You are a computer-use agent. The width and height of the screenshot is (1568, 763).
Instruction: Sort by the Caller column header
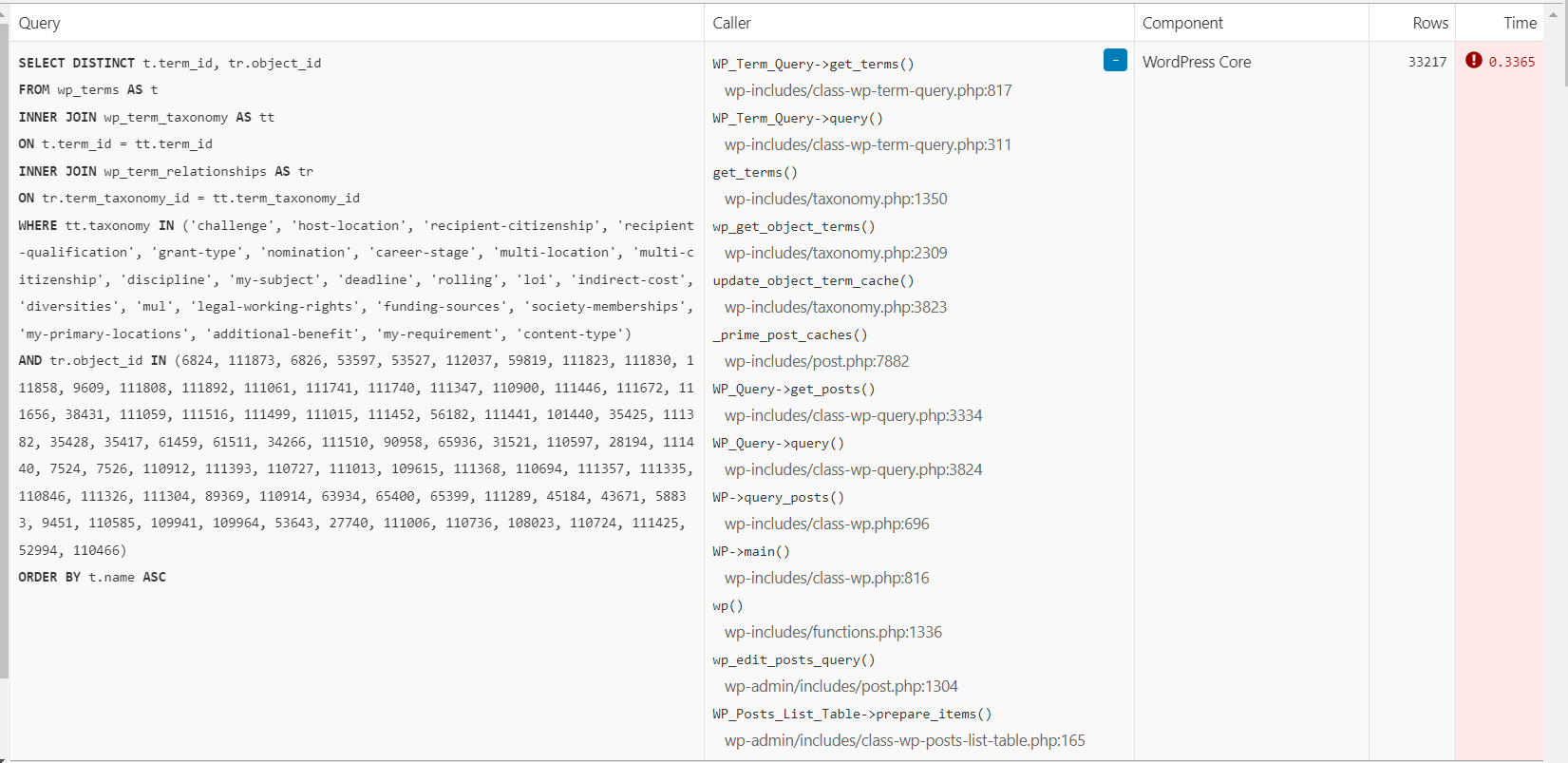click(731, 23)
